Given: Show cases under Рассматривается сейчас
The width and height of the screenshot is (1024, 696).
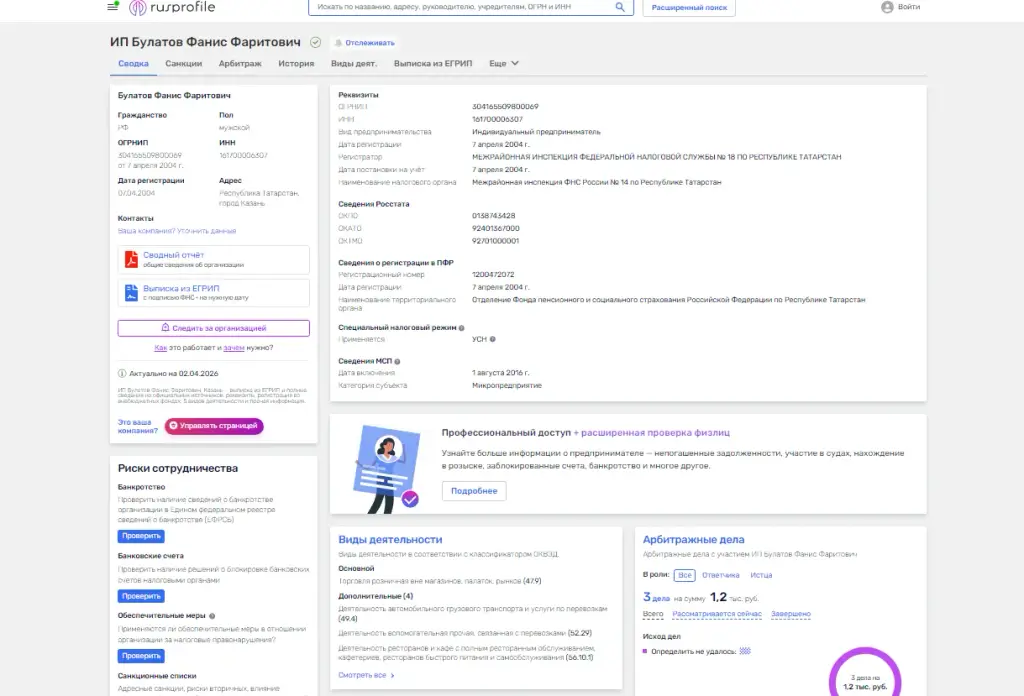Looking at the screenshot, I should 717,614.
